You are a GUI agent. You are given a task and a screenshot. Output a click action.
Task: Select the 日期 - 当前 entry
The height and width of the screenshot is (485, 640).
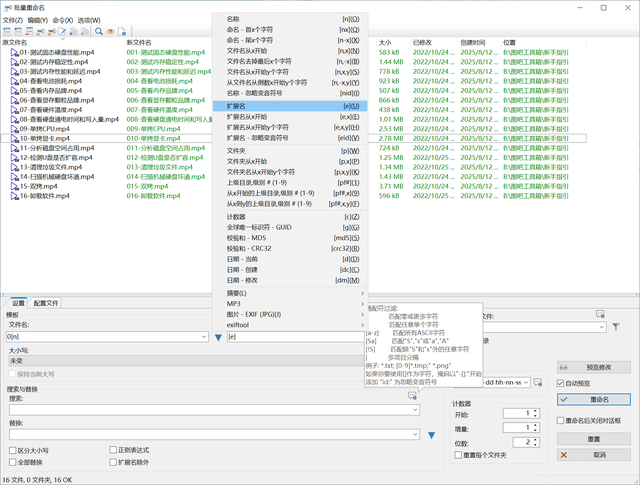(x=291, y=259)
